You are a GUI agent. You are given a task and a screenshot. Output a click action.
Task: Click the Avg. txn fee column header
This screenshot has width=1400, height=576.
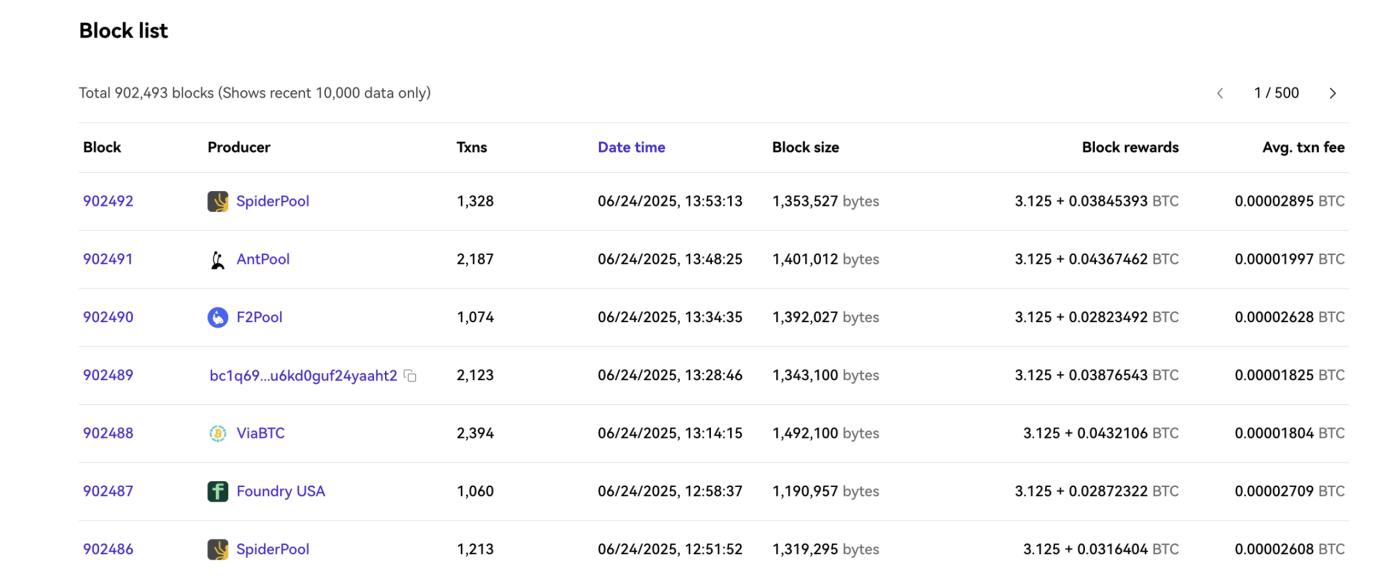point(1304,147)
